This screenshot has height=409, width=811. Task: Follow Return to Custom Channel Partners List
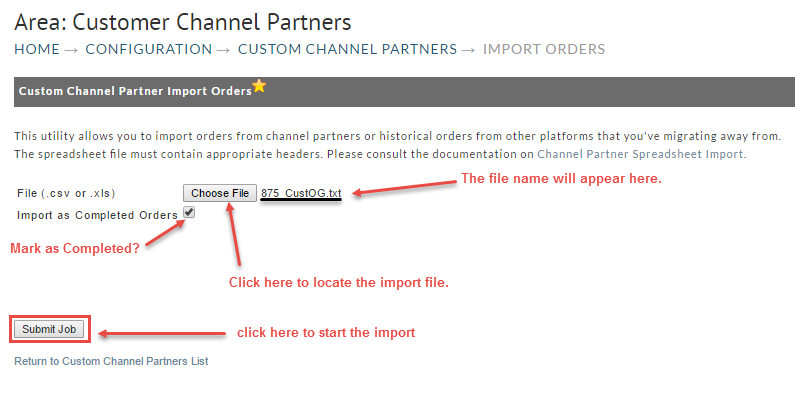pyautogui.click(x=111, y=361)
